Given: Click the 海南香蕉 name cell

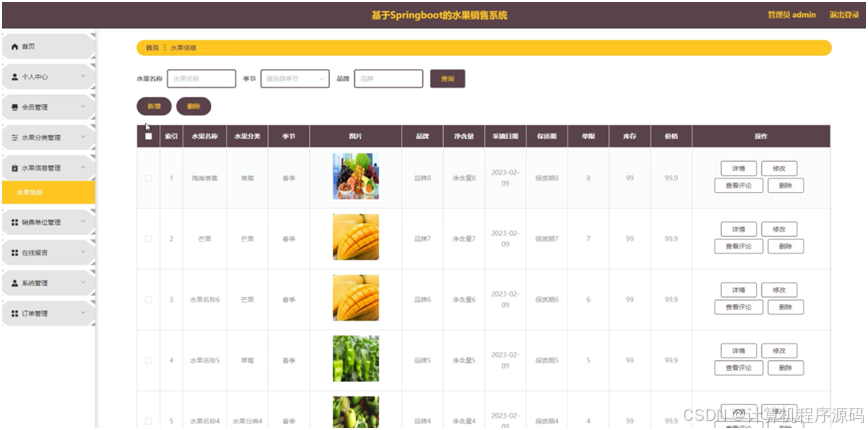Looking at the screenshot, I should pyautogui.click(x=204, y=178).
